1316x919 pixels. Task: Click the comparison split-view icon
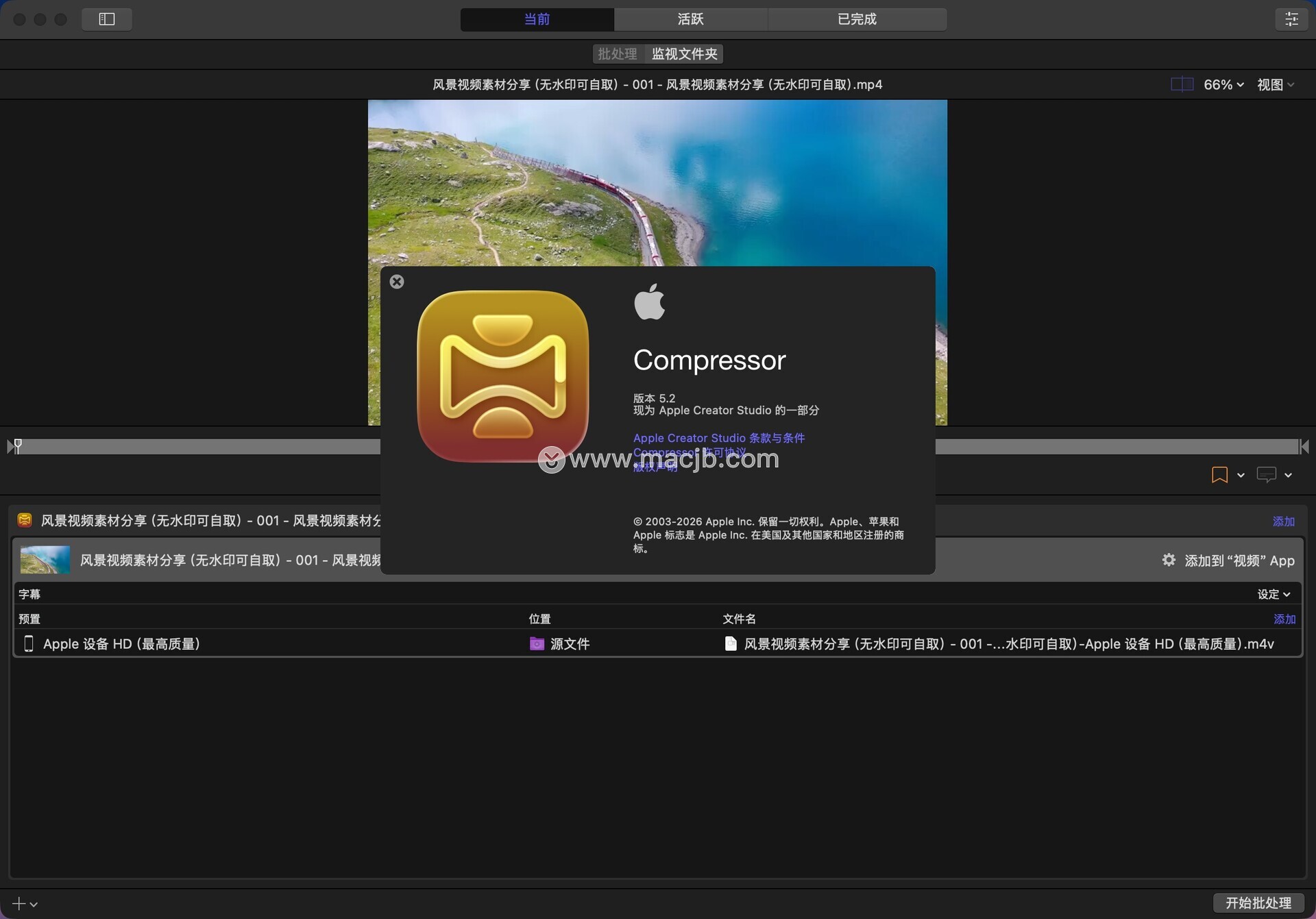tap(1182, 84)
